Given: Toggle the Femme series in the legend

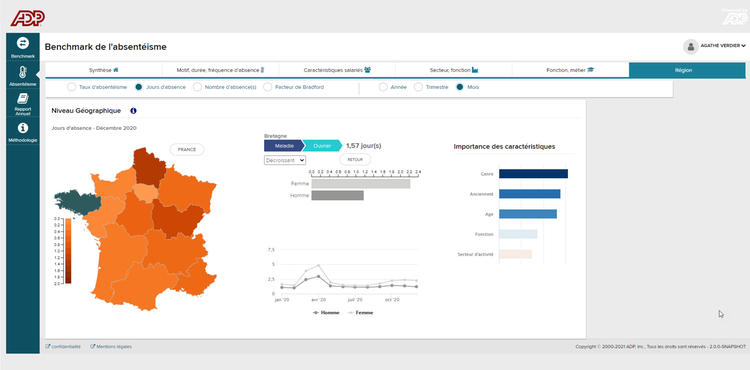Looking at the screenshot, I should tap(360, 313).
